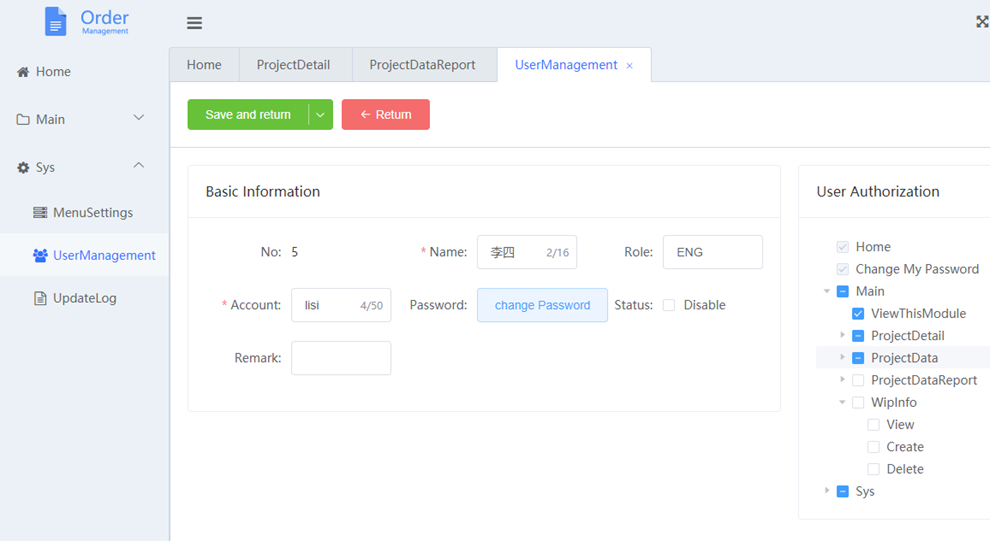Viewport: 990px width, 541px height.
Task: Click the Change My Password tree label
Action: pyautogui.click(x=917, y=270)
